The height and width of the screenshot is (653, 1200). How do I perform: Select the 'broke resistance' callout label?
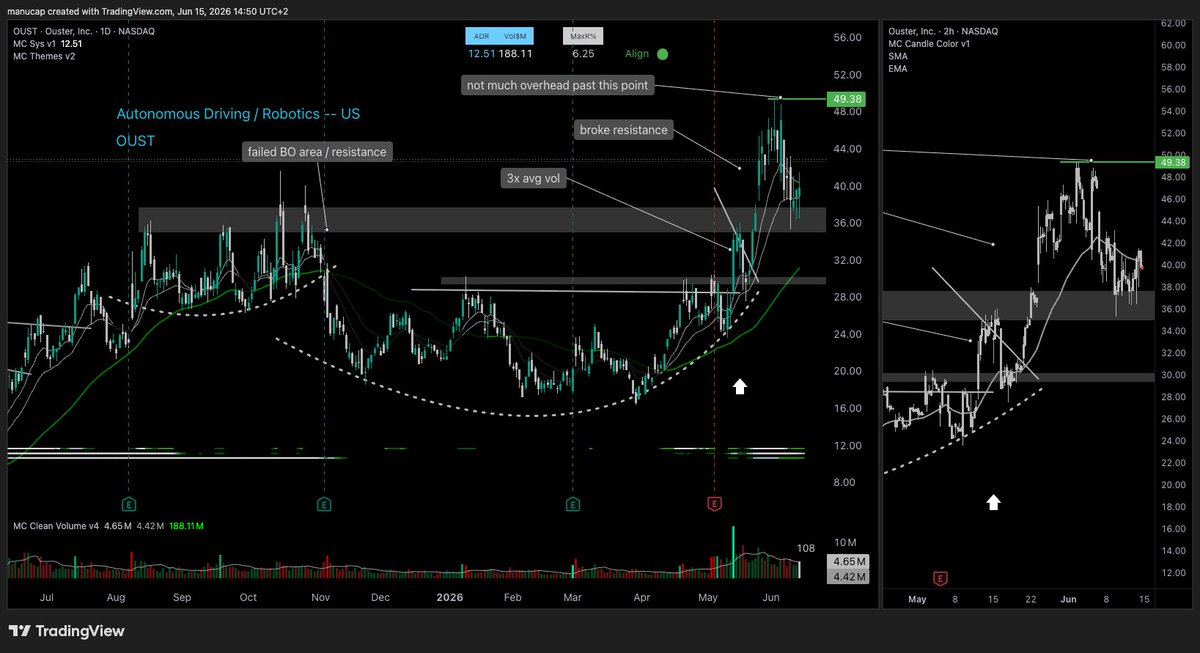[626, 130]
